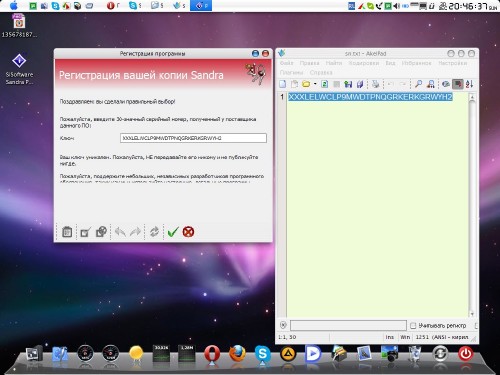Click the printer icon in AkelPad toolbar
The width and height of the screenshot is (500, 375).
tap(376, 84)
